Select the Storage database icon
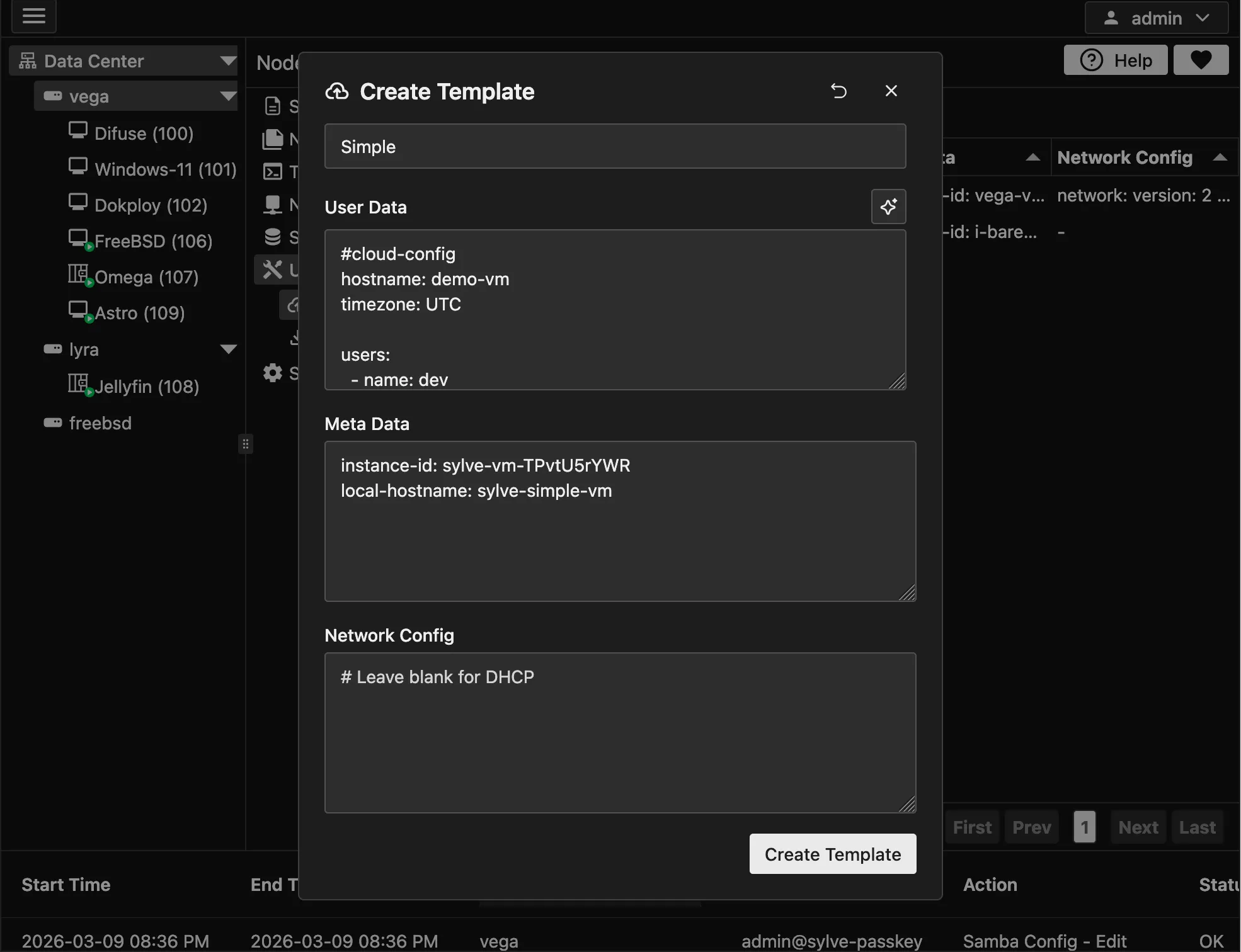 (x=272, y=237)
